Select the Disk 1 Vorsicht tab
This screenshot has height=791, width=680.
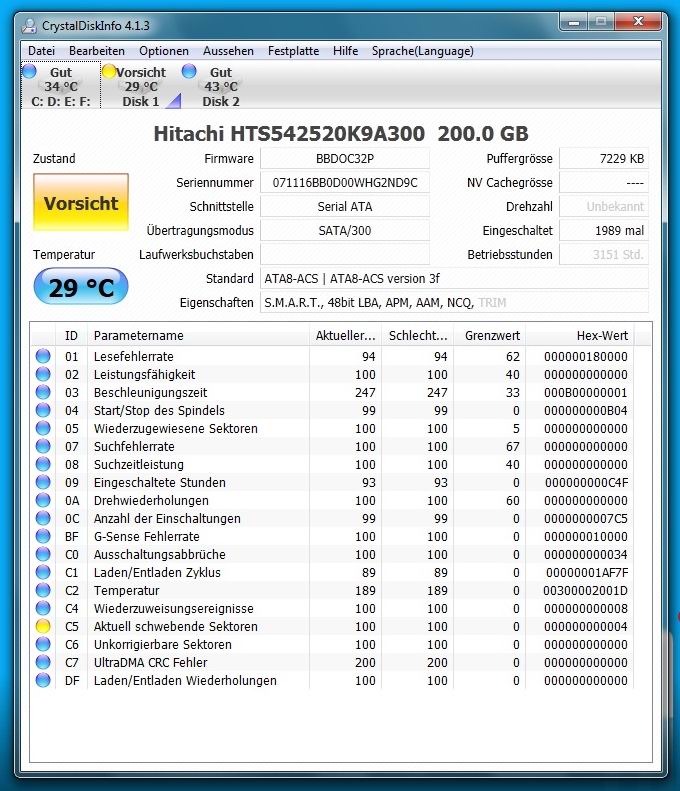tap(141, 85)
